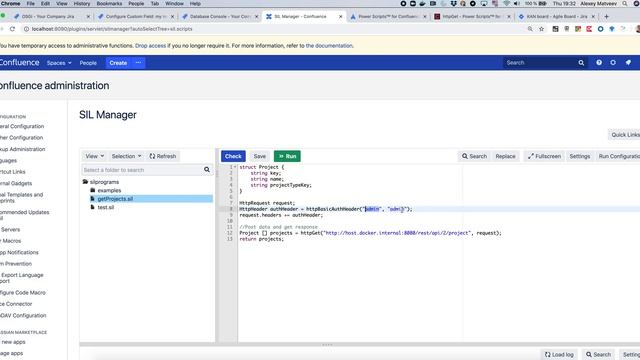Image resolution: width=640 pixels, height=360 pixels.
Task: Click Load log in bottom panel
Action: 559,355
